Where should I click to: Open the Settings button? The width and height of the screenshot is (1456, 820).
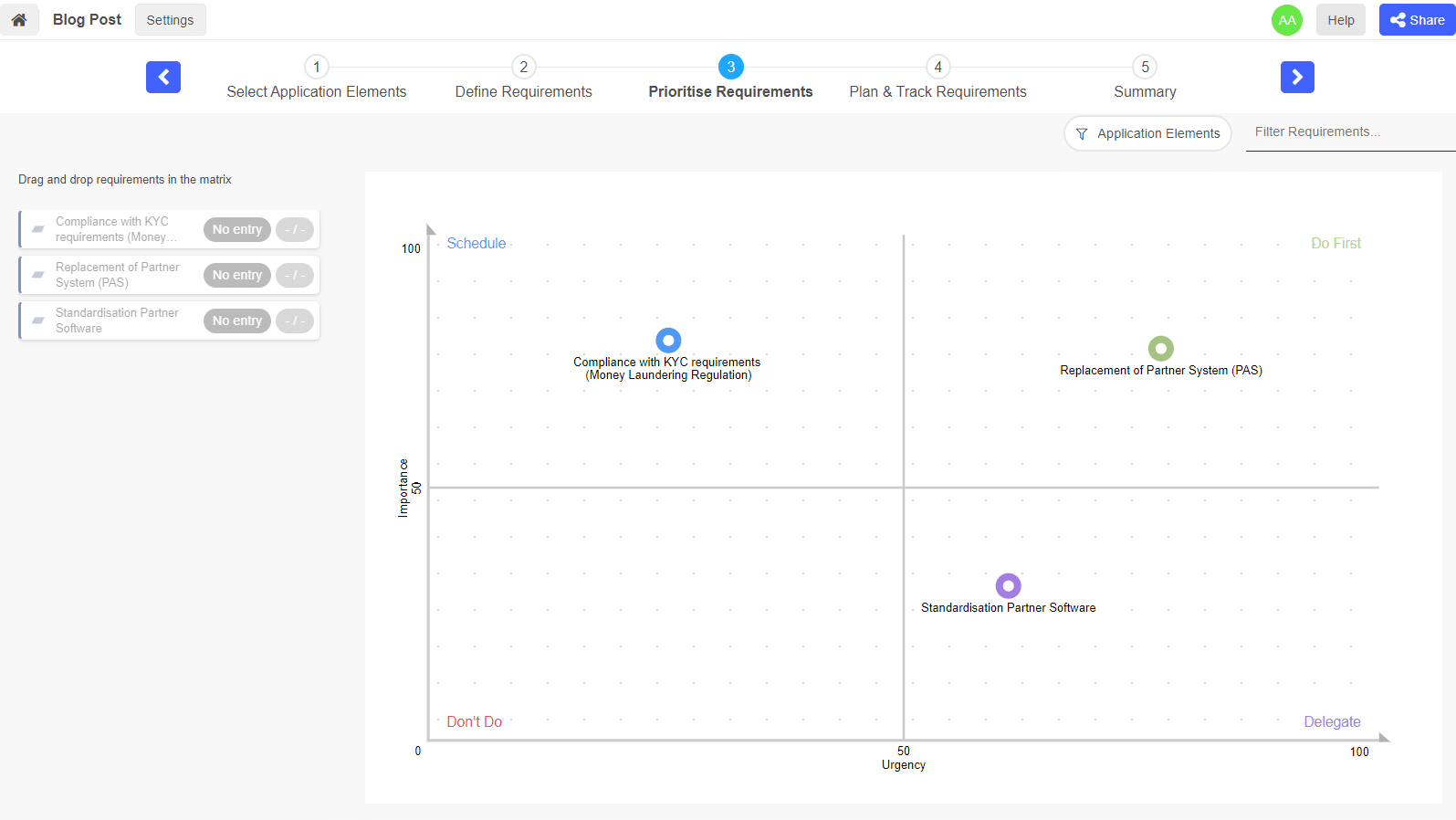170,20
